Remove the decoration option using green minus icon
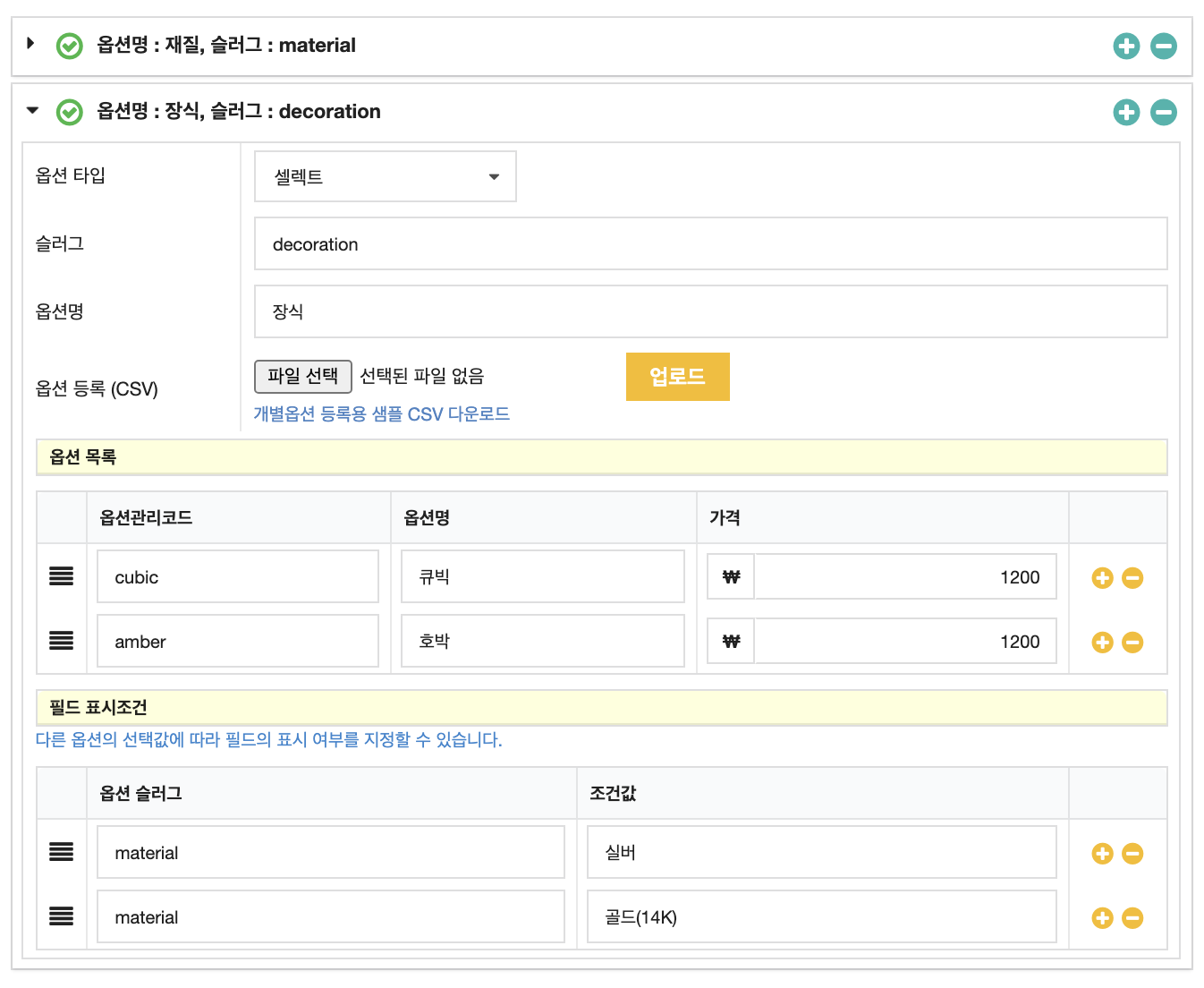Screen dimensions: 1204x988 [1163, 112]
